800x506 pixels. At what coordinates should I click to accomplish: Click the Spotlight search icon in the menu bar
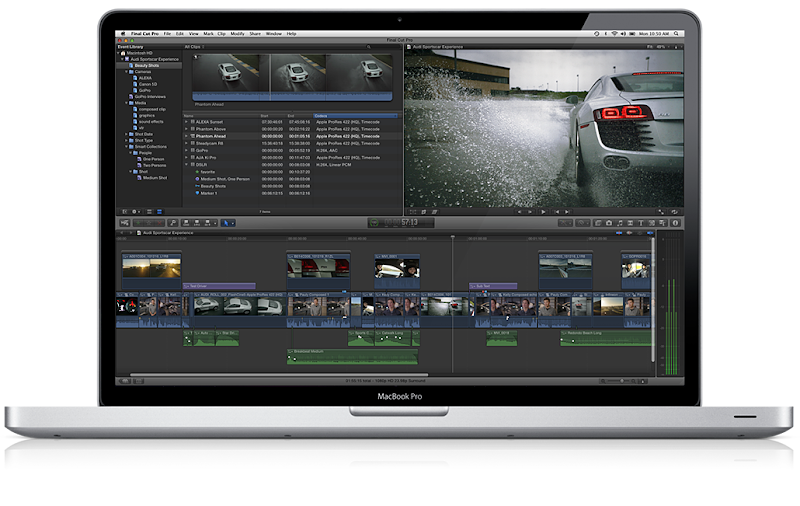[676, 34]
